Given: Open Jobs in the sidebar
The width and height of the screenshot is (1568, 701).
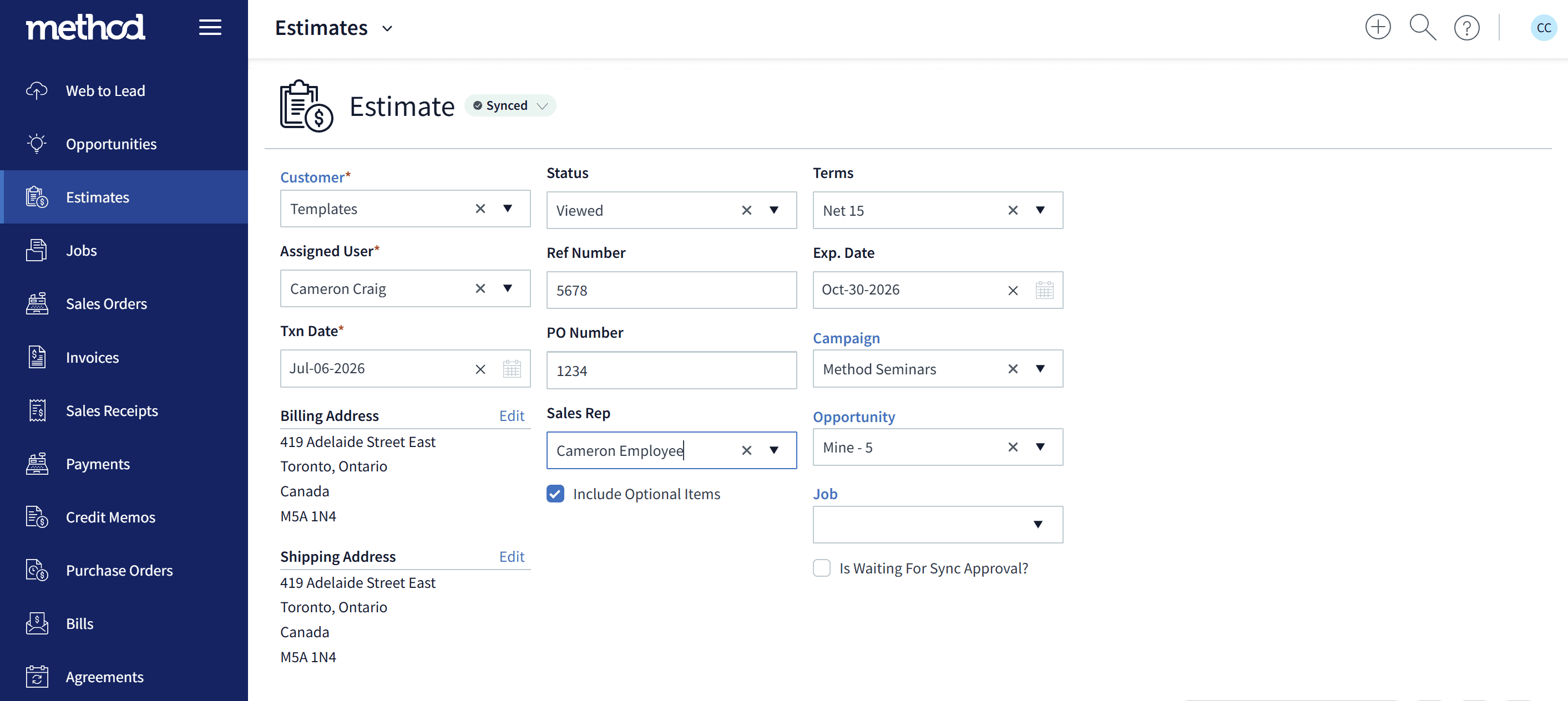Looking at the screenshot, I should point(124,251).
